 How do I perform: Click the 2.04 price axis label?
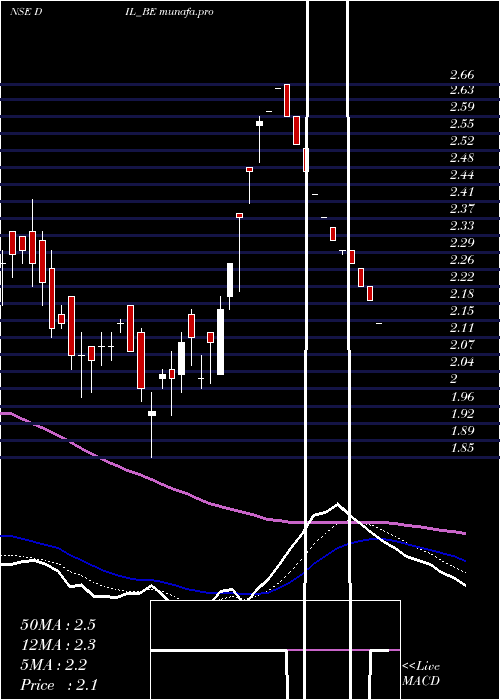(x=462, y=362)
